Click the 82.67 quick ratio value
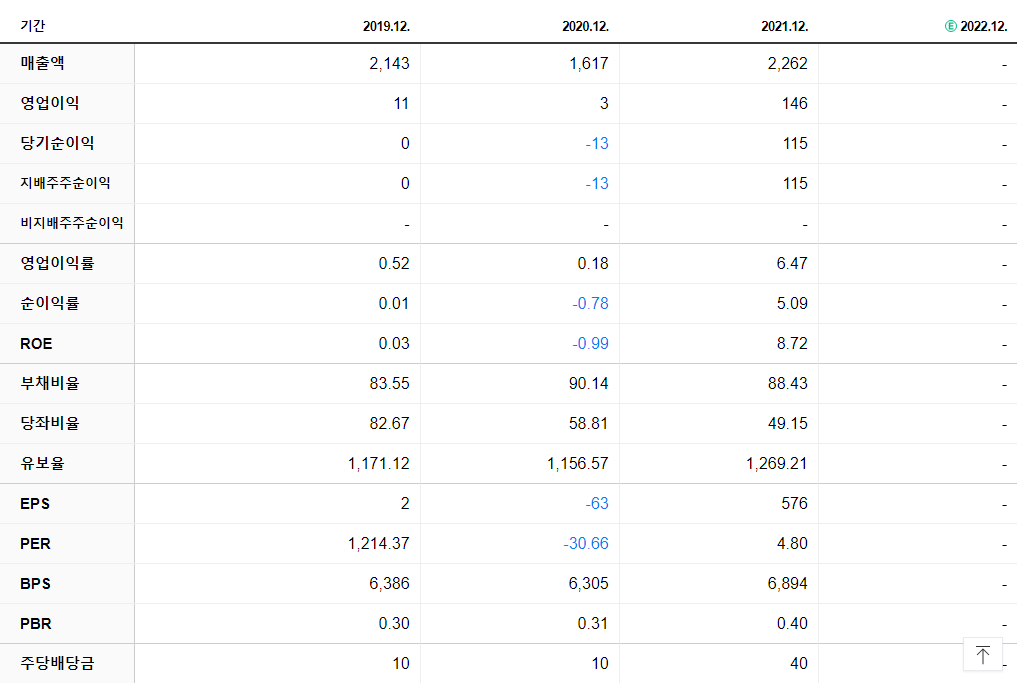The width and height of the screenshot is (1017, 683). click(389, 424)
